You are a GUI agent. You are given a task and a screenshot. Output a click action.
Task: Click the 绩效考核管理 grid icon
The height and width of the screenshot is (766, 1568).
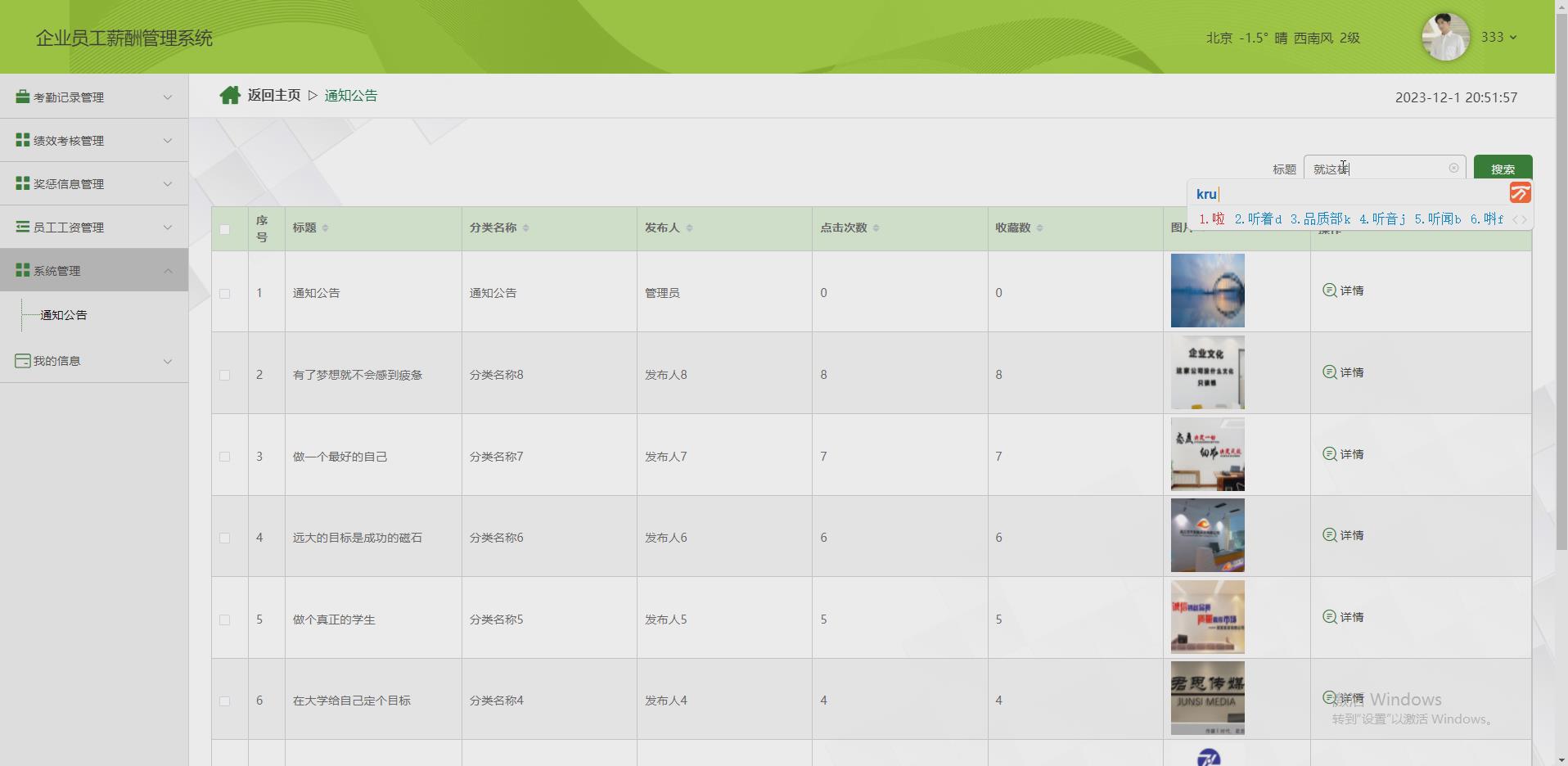pos(23,140)
